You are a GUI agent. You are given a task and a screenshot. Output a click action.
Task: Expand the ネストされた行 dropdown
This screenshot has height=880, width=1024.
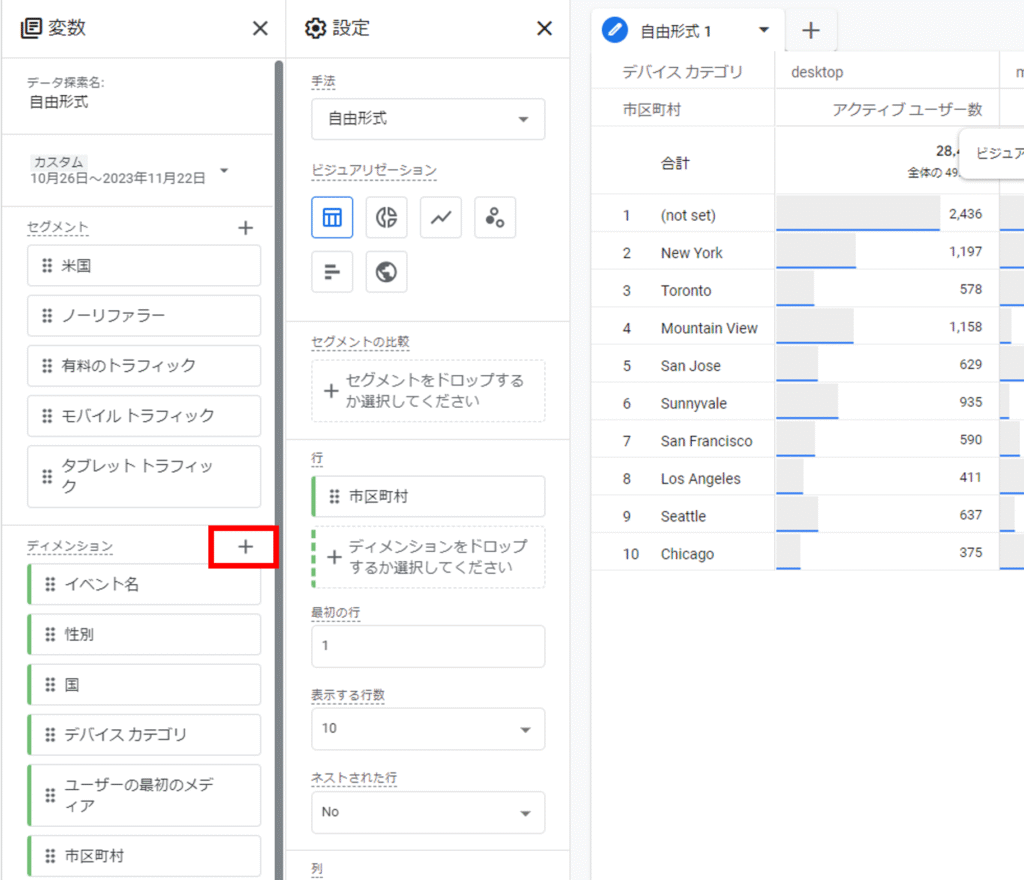[x=428, y=812]
